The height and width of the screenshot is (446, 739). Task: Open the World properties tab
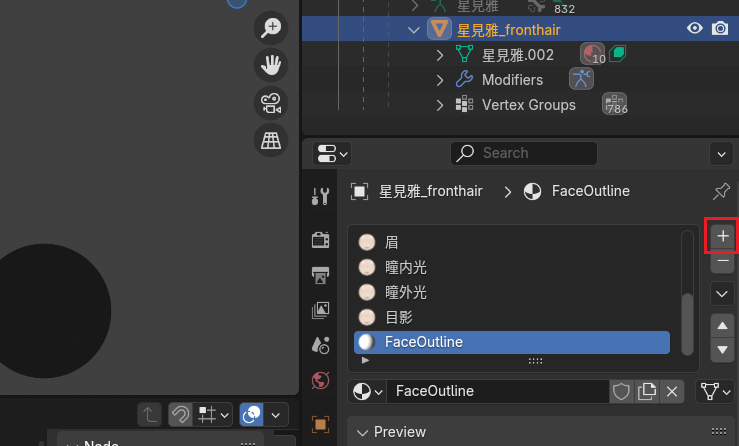click(x=321, y=380)
